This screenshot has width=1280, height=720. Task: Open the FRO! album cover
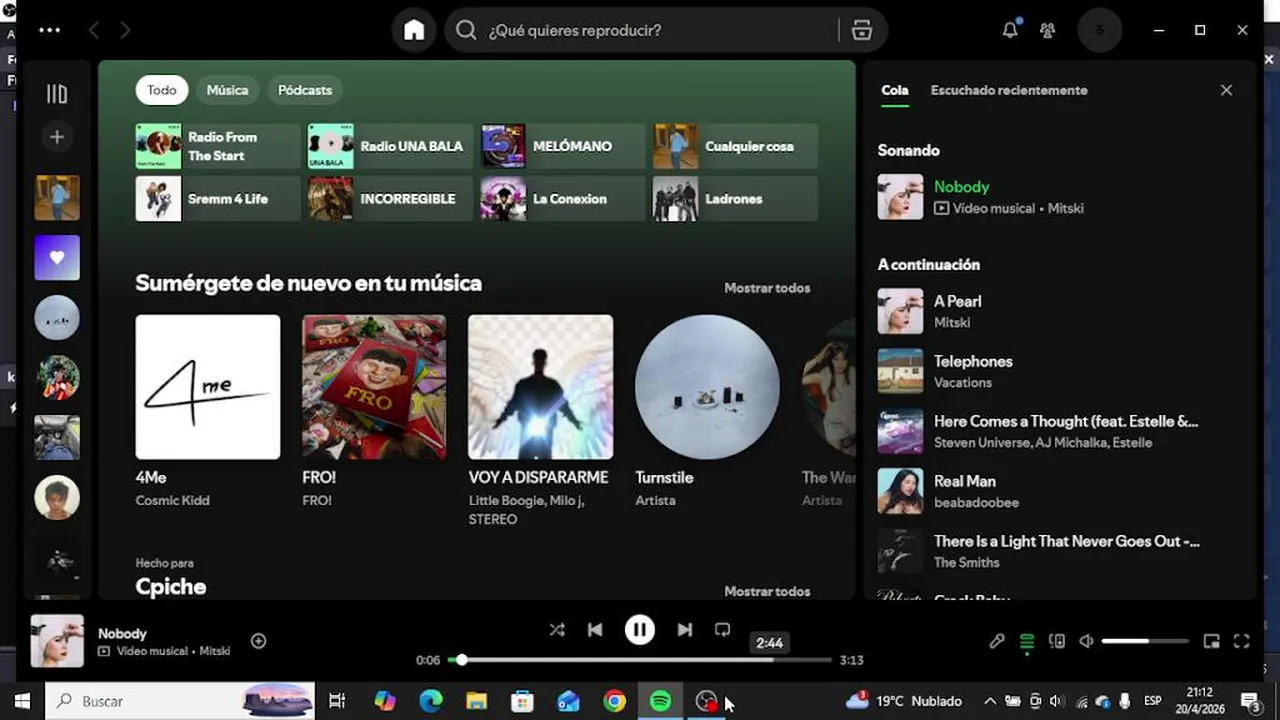point(374,387)
